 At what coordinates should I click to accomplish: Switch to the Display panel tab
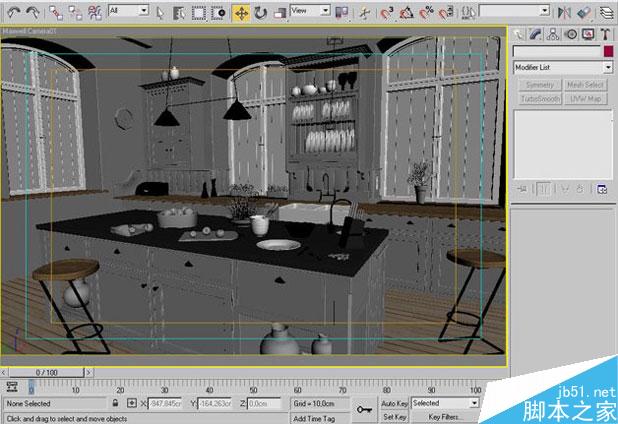pyautogui.click(x=588, y=35)
